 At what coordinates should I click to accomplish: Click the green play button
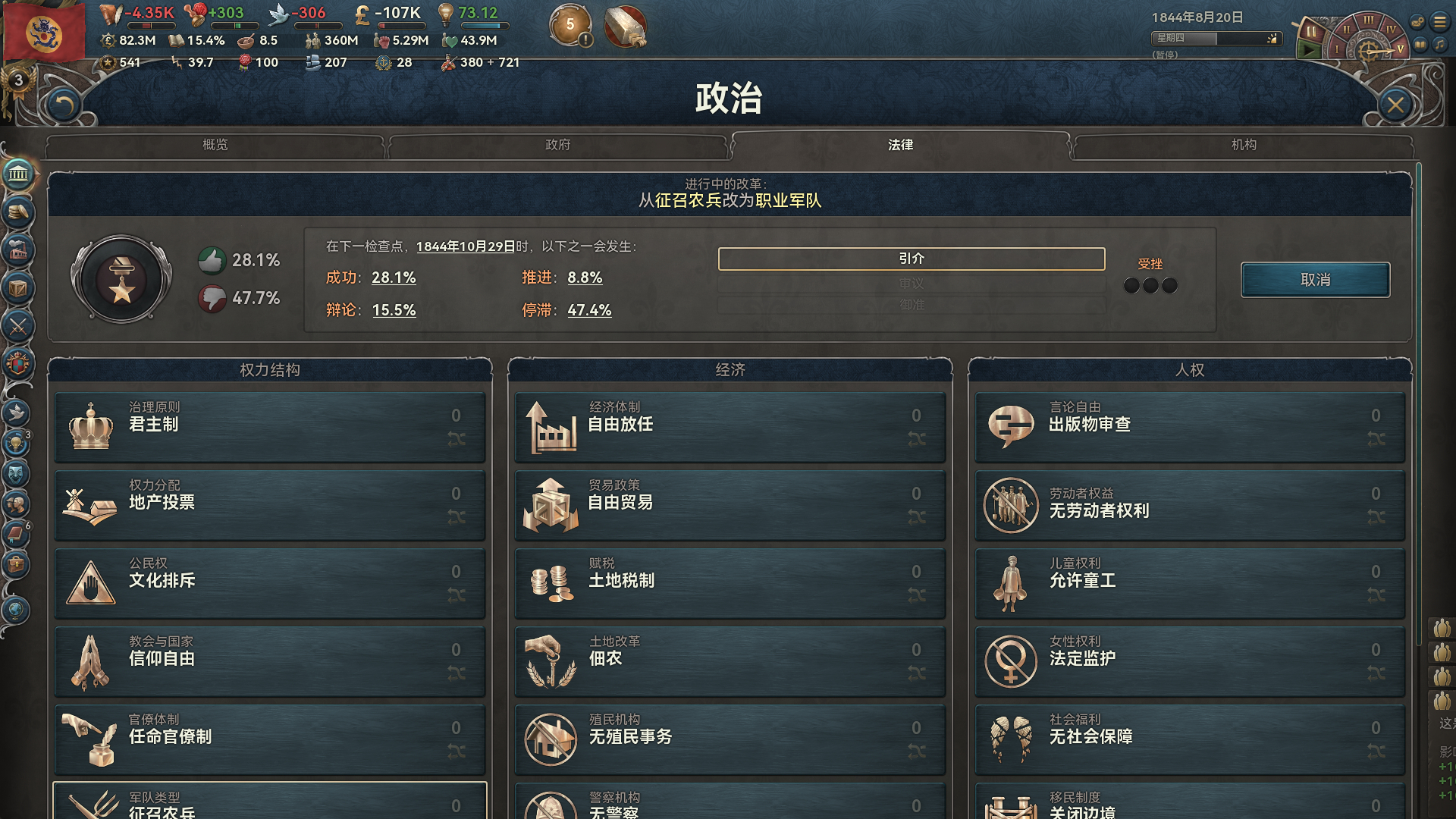(1309, 50)
